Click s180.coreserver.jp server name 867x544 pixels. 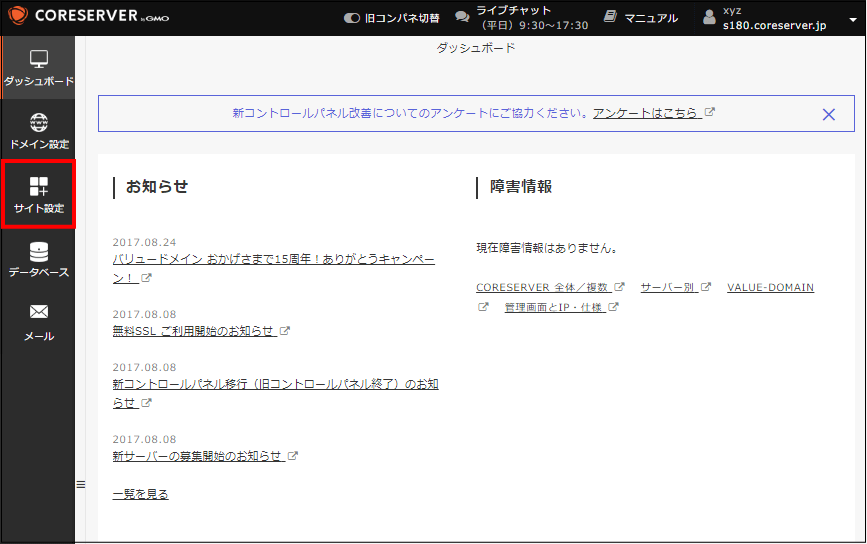tap(774, 25)
